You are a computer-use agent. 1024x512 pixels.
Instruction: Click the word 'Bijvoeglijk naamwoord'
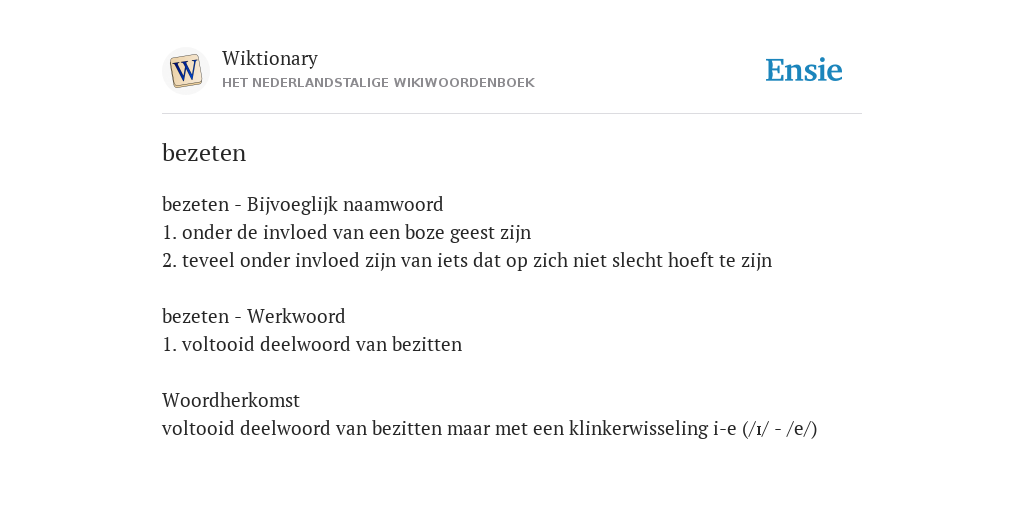345,204
